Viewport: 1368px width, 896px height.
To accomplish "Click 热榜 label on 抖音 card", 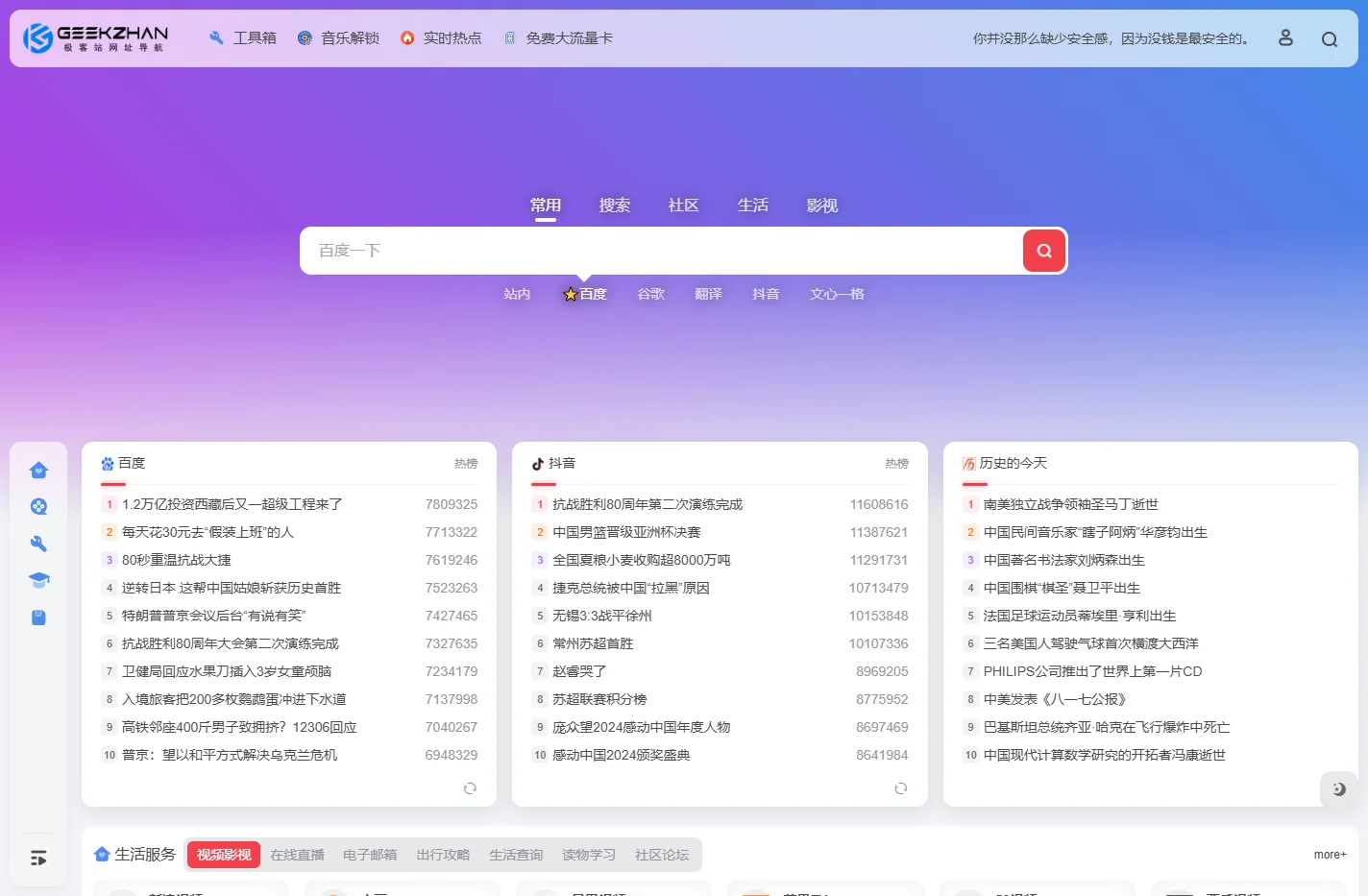I will coord(896,464).
